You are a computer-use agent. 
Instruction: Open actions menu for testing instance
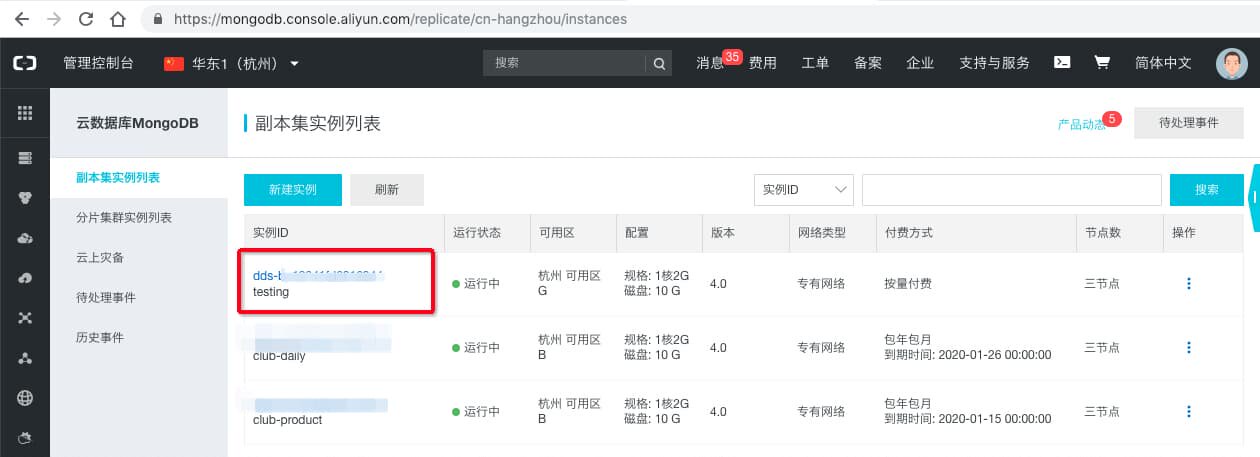1189,284
